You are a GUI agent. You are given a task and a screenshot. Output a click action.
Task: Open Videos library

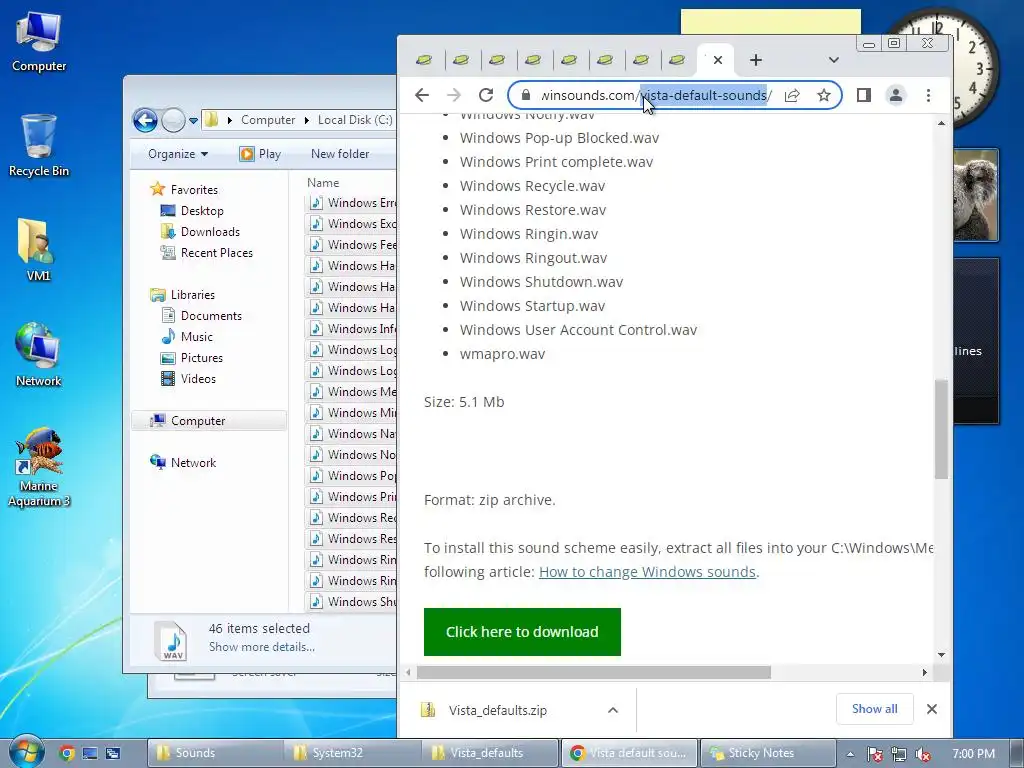pos(198,379)
